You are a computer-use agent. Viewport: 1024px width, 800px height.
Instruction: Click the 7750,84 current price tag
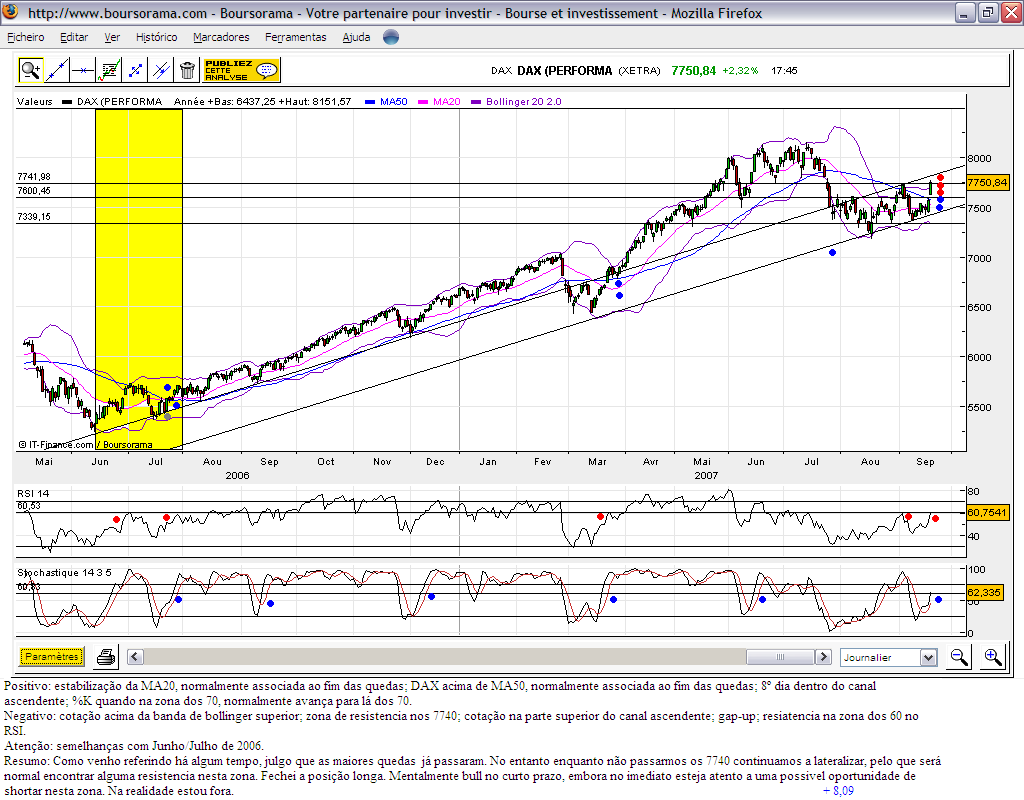tap(987, 182)
